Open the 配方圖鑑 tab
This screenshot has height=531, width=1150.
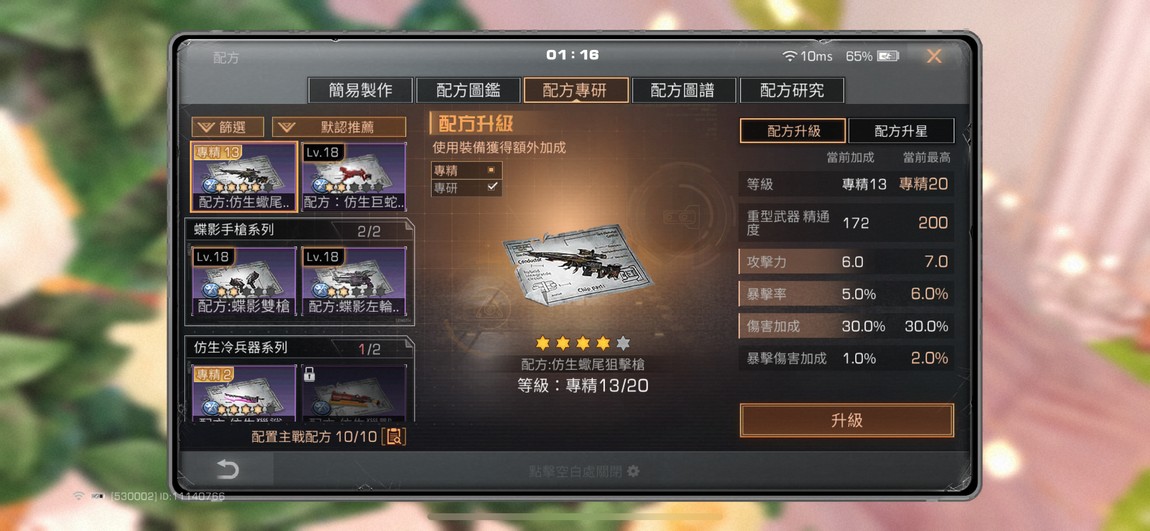pyautogui.click(x=468, y=91)
